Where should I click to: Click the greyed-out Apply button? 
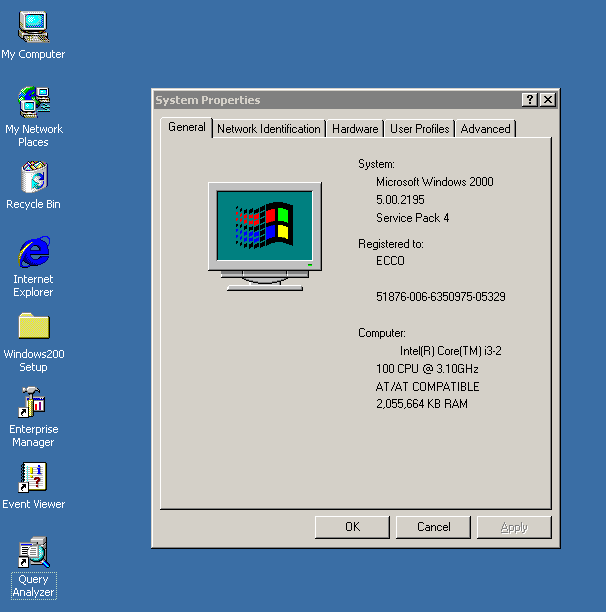tap(514, 527)
